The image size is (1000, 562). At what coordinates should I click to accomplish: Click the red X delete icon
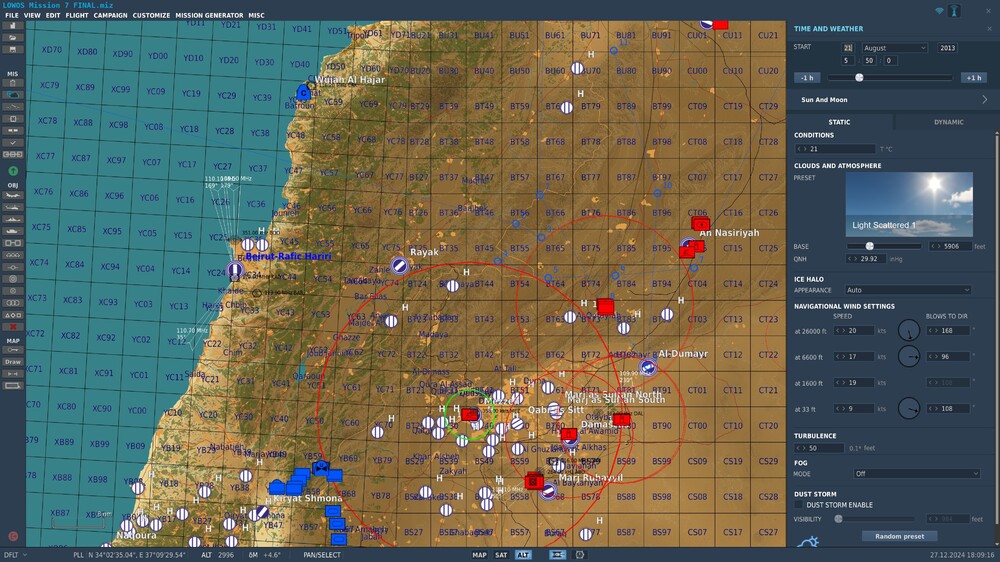click(12, 327)
